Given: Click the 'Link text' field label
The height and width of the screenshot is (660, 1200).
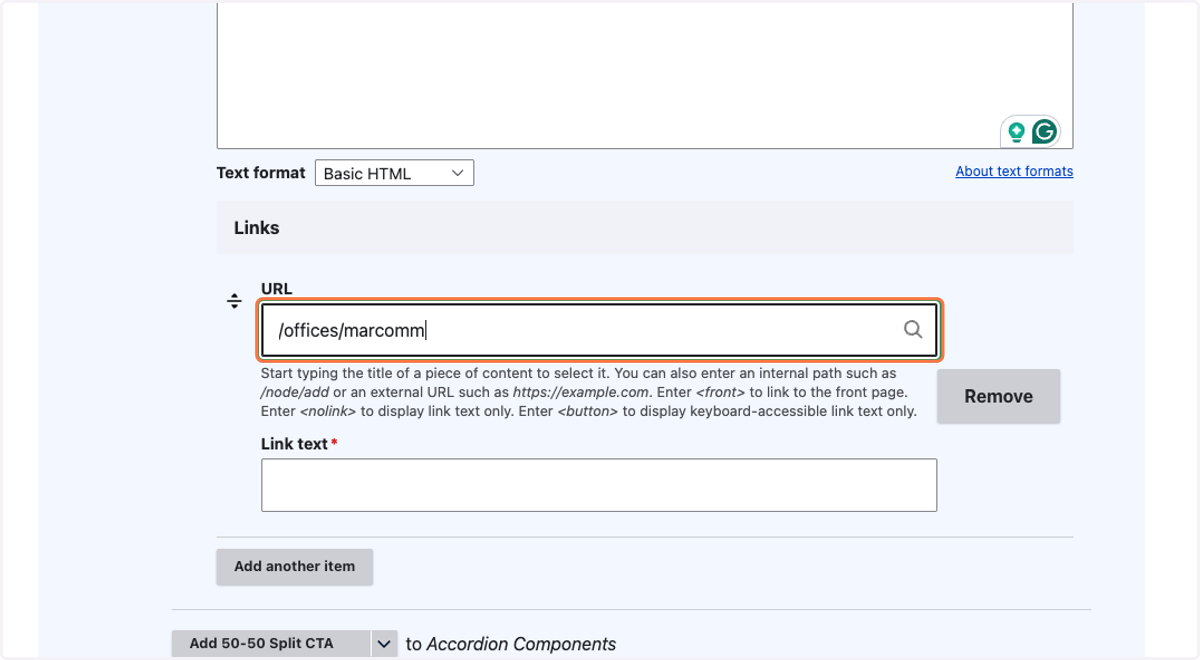Looking at the screenshot, I should [295, 444].
